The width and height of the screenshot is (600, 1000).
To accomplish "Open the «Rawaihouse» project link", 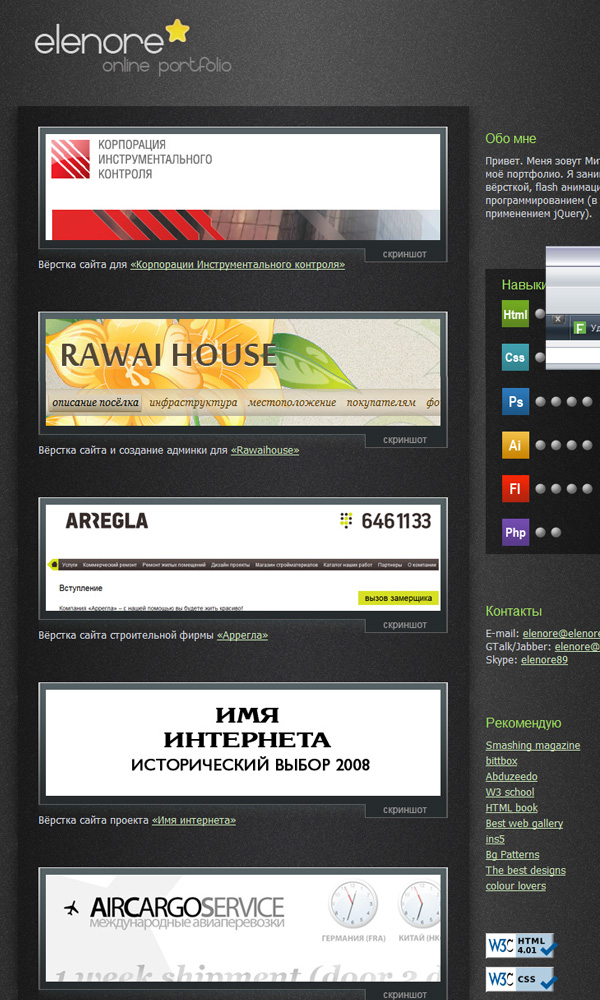I will pos(265,450).
